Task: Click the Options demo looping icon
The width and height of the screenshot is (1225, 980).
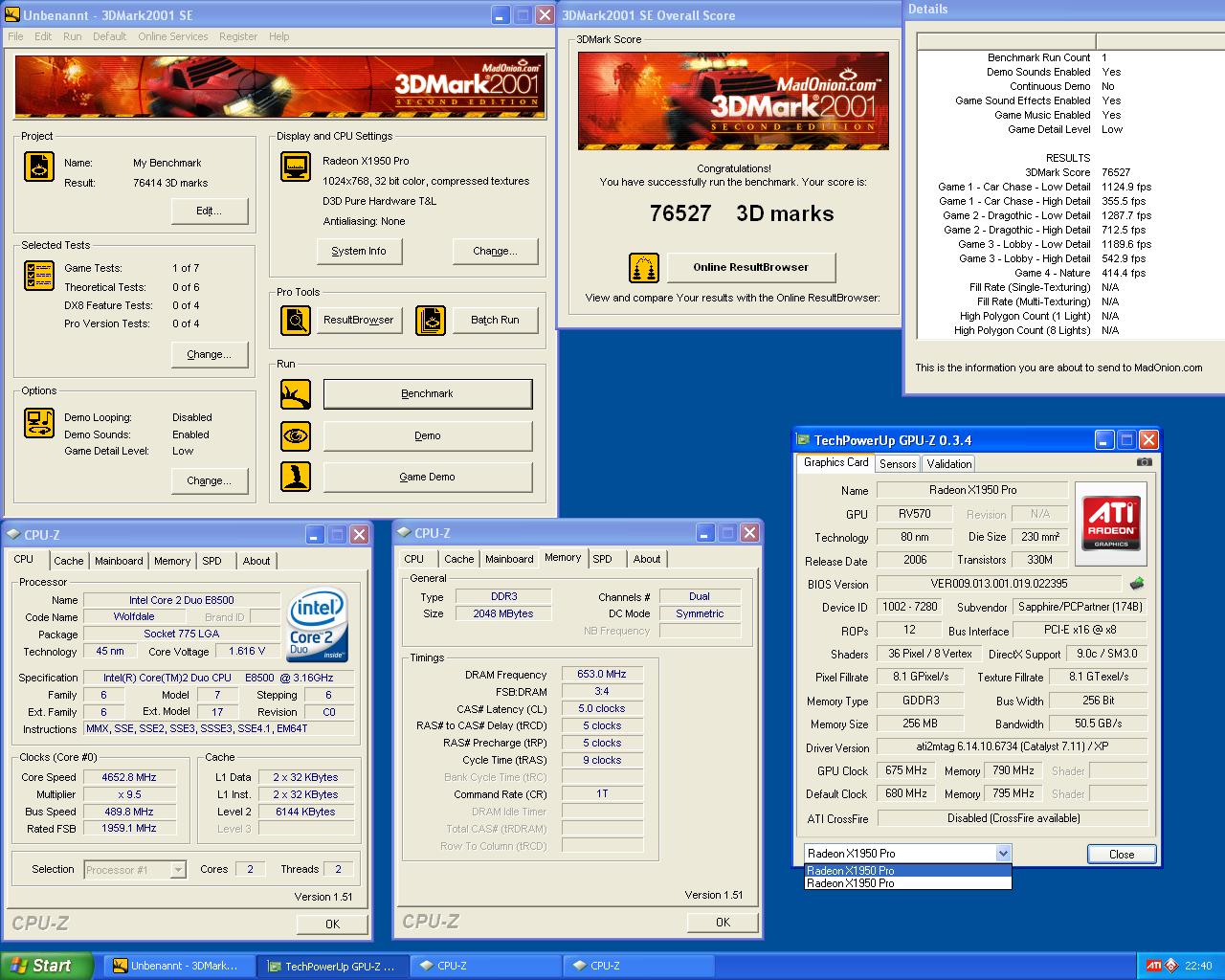Action: (x=38, y=423)
